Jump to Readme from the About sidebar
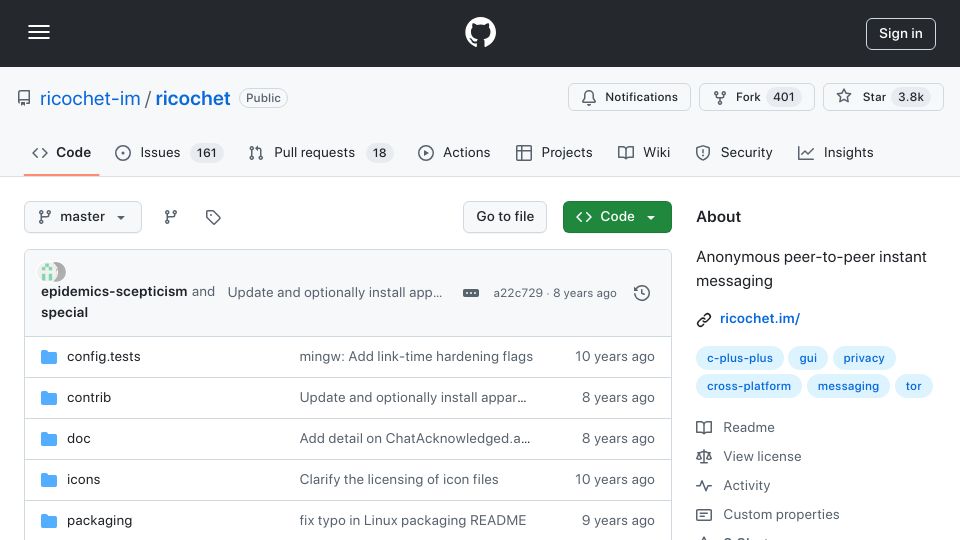The width and height of the screenshot is (960, 540). point(735,427)
